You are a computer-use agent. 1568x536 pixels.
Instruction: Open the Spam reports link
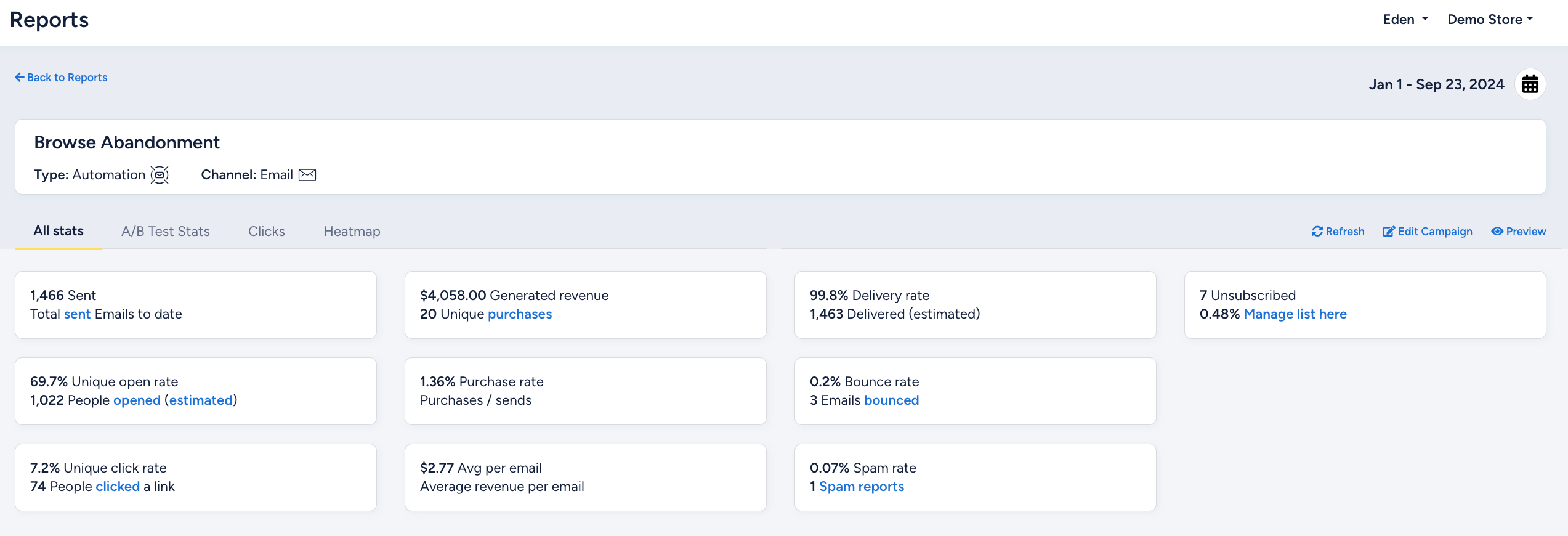(x=862, y=487)
